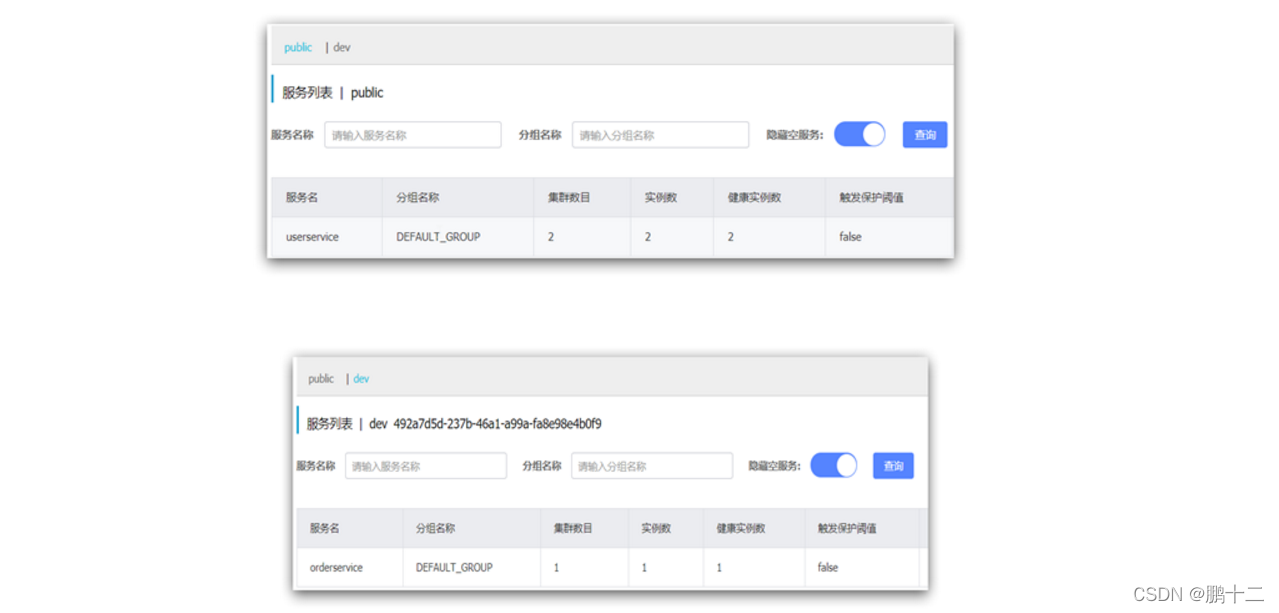The image size is (1279, 613).
Task: Click DEFAULT_GROUP in the userservice row
Action: tap(438, 237)
